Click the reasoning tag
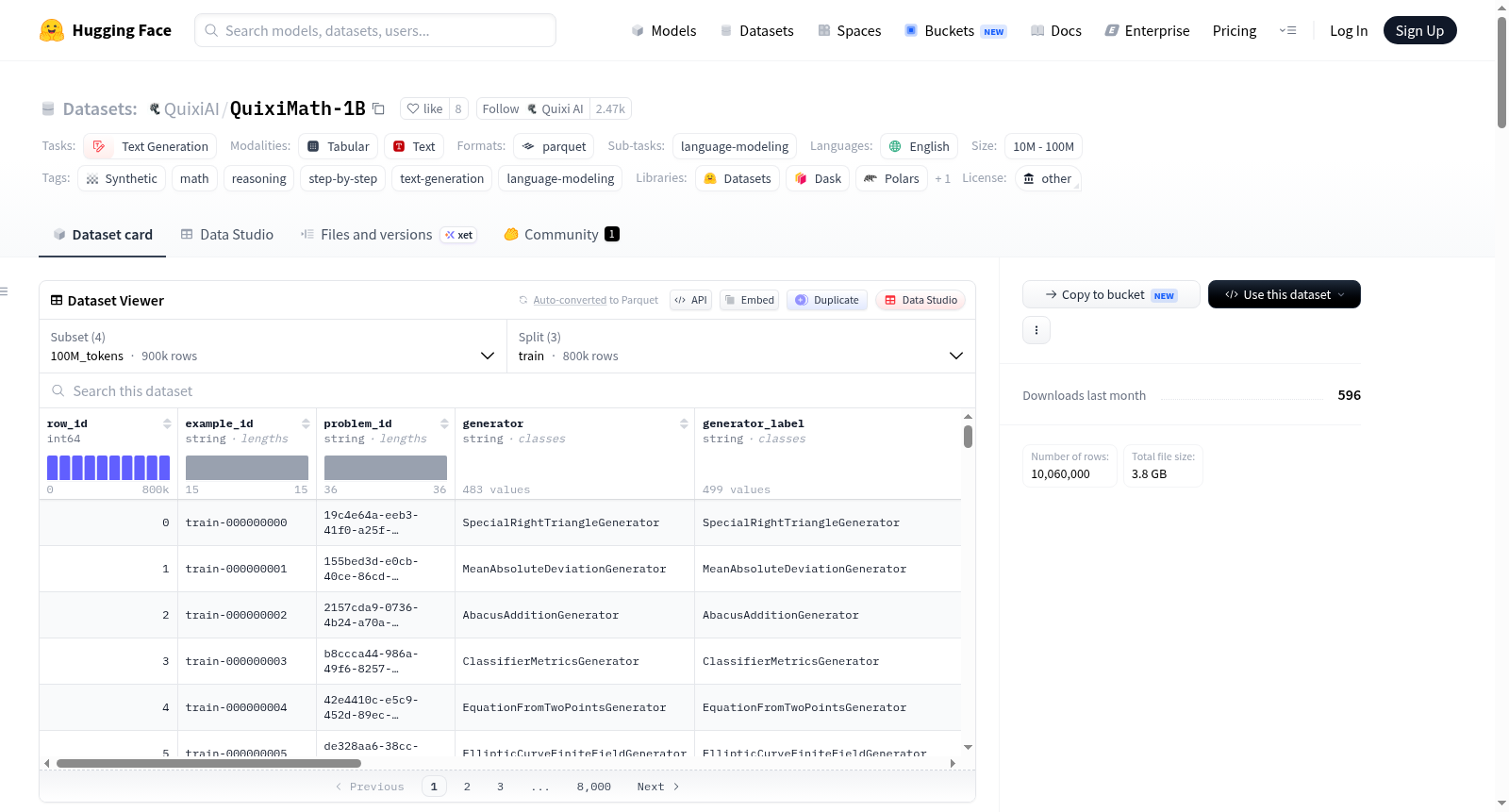 pyautogui.click(x=259, y=178)
